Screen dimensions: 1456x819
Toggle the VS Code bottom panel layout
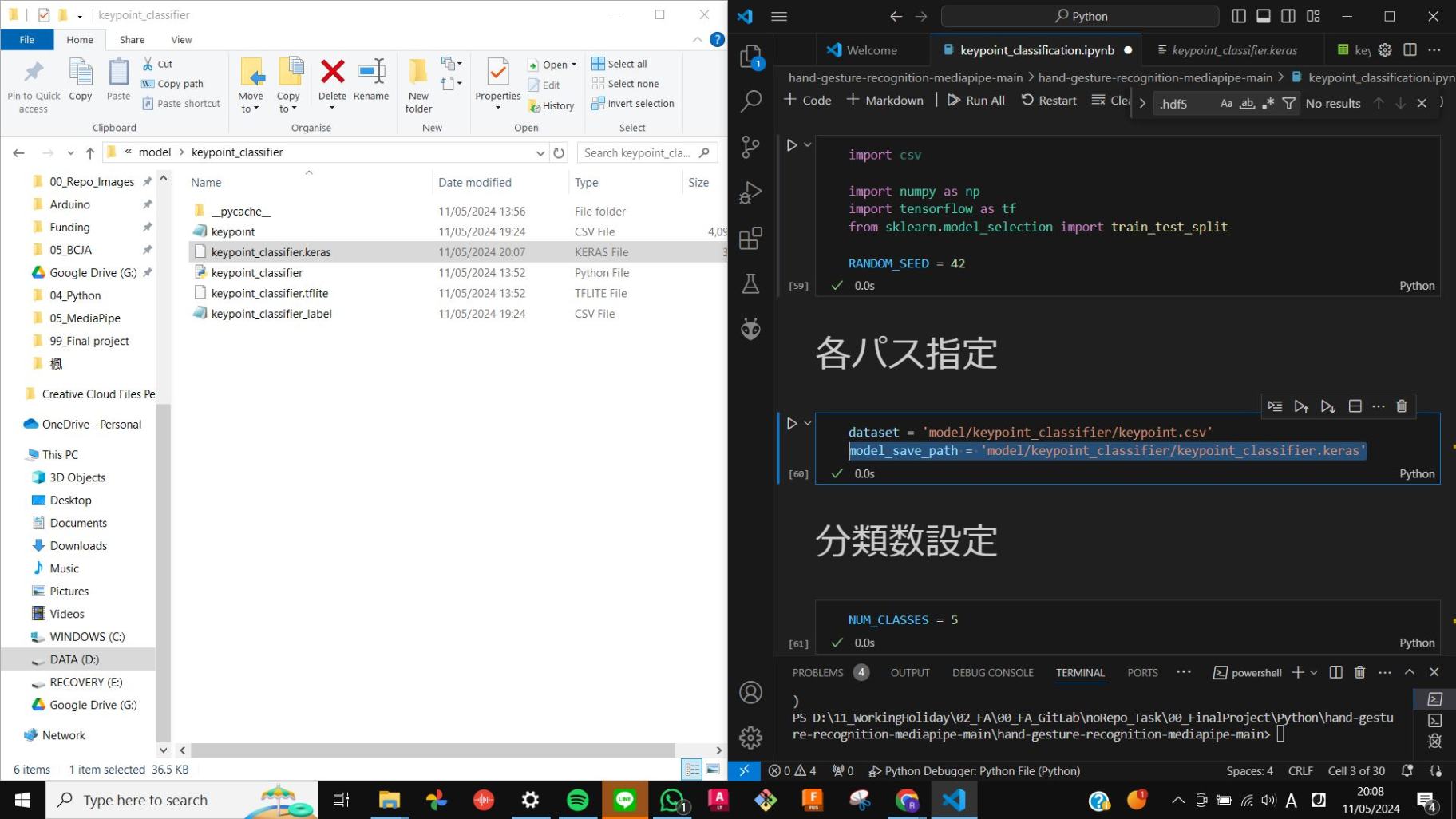click(x=1264, y=16)
